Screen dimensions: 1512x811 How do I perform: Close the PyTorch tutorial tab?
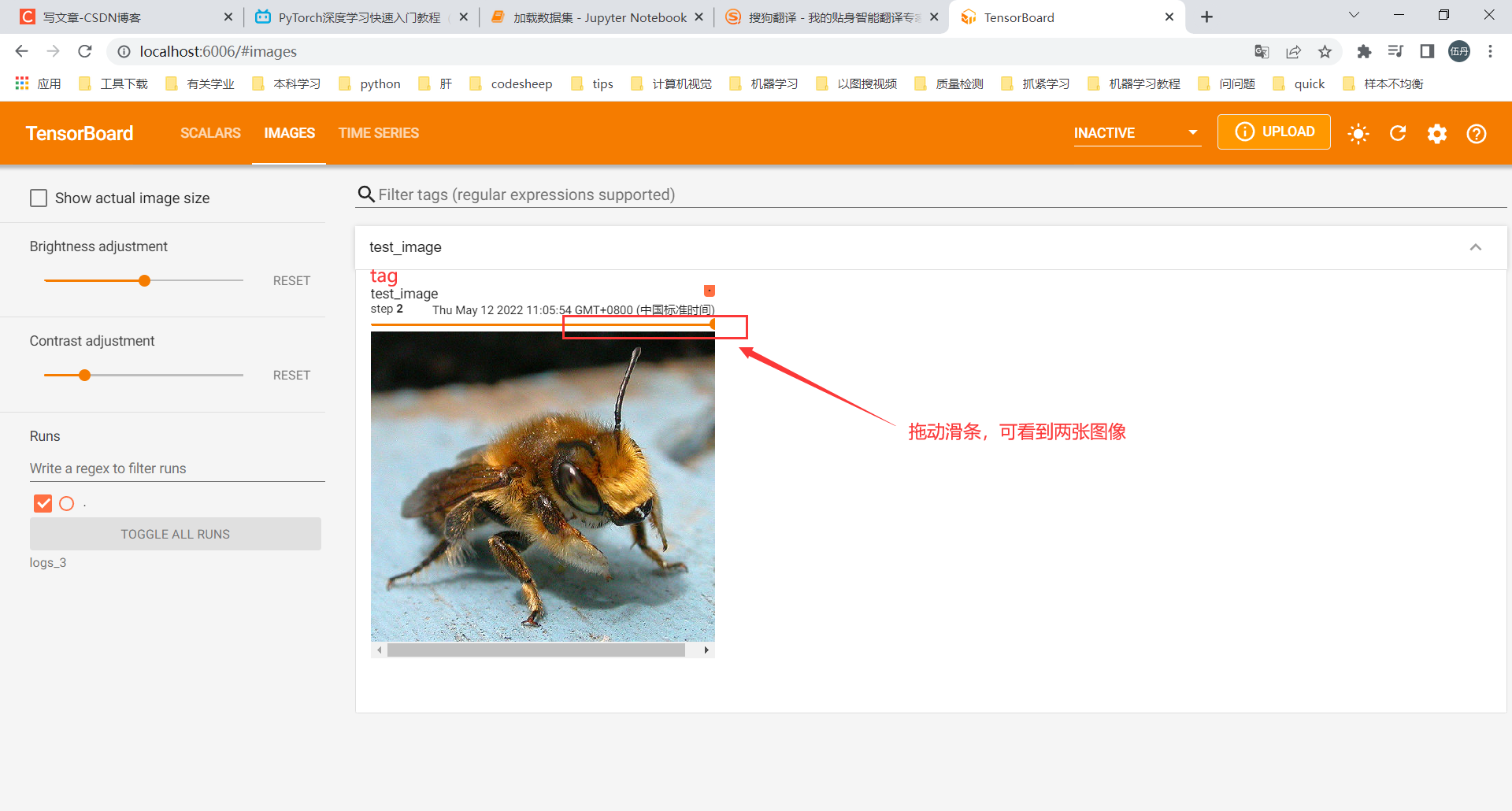click(463, 17)
